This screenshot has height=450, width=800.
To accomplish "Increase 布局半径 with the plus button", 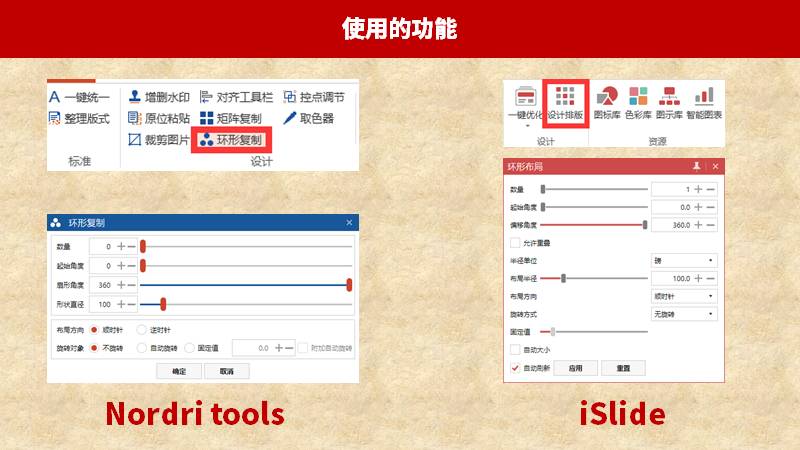I will coord(698,279).
